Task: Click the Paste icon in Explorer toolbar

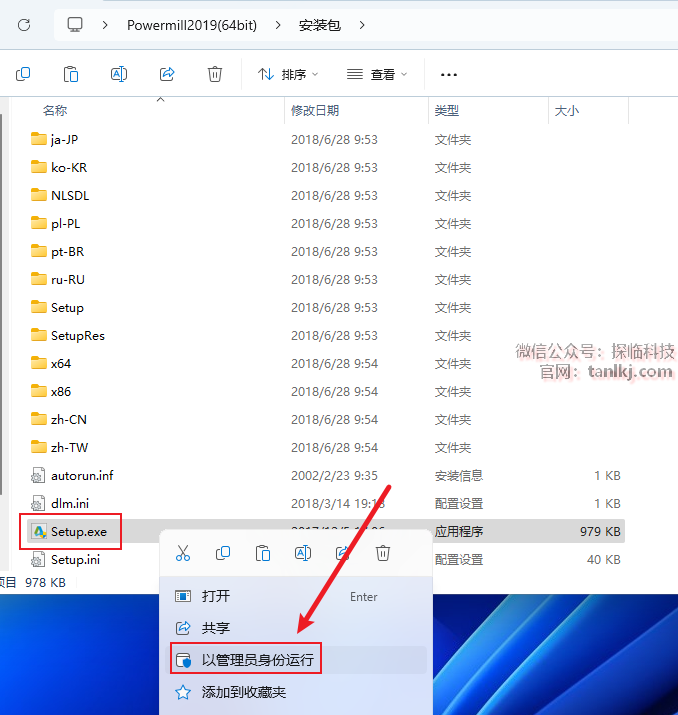Action: (x=71, y=74)
